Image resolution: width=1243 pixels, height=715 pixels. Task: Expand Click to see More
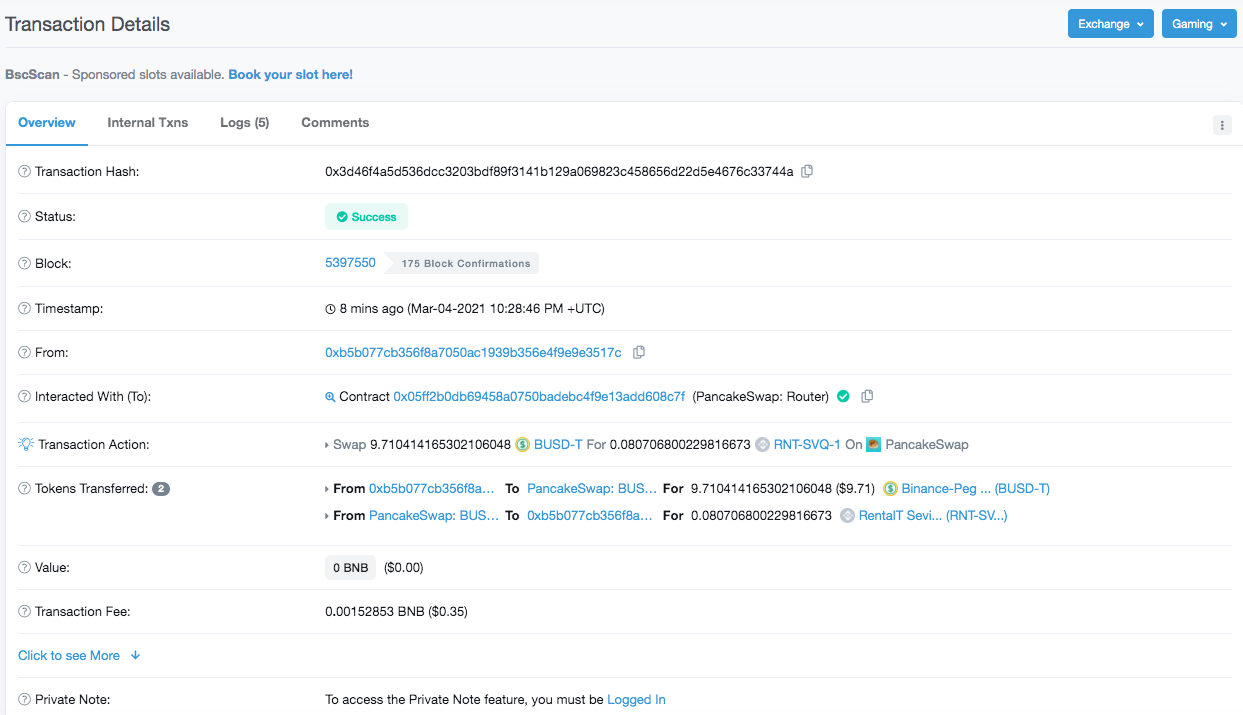[x=79, y=655]
